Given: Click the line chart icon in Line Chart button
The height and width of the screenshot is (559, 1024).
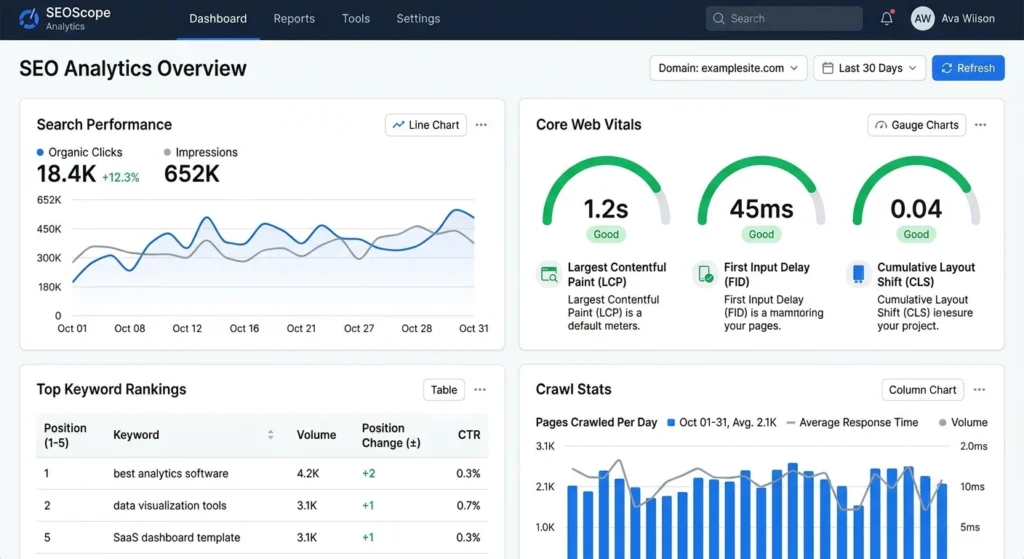Looking at the screenshot, I should (x=398, y=125).
